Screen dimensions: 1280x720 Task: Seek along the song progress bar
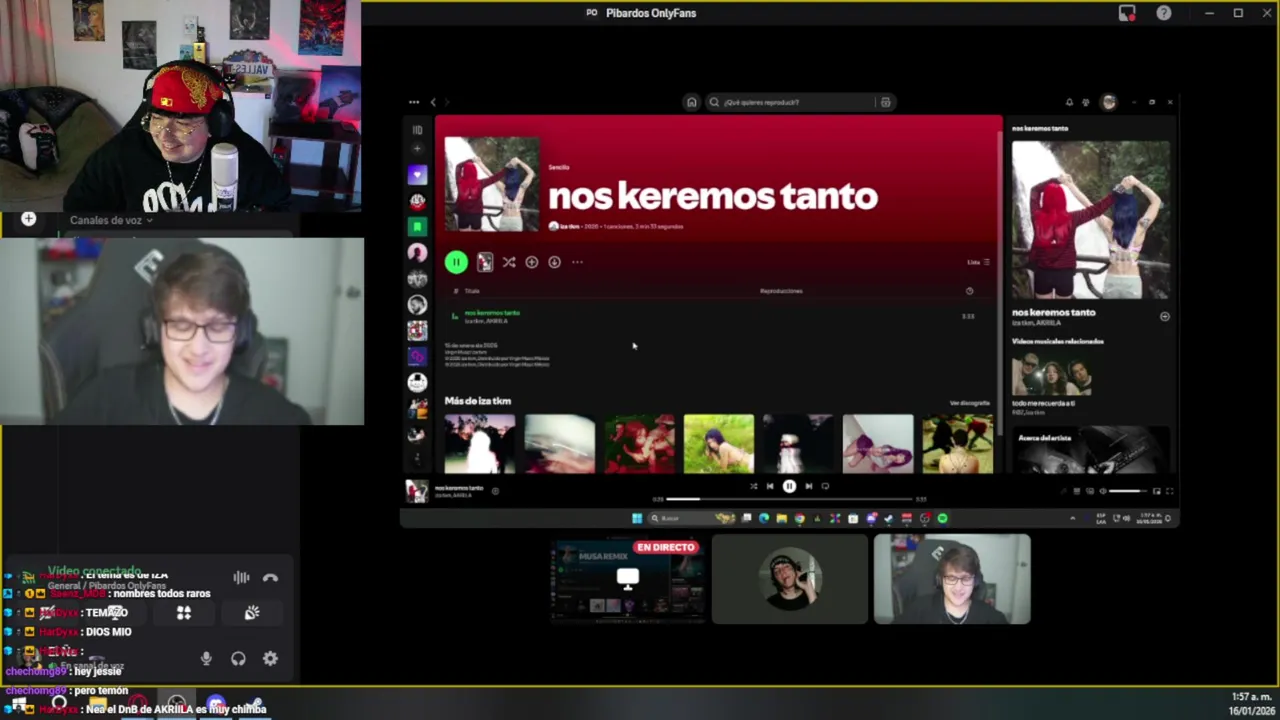click(x=790, y=498)
